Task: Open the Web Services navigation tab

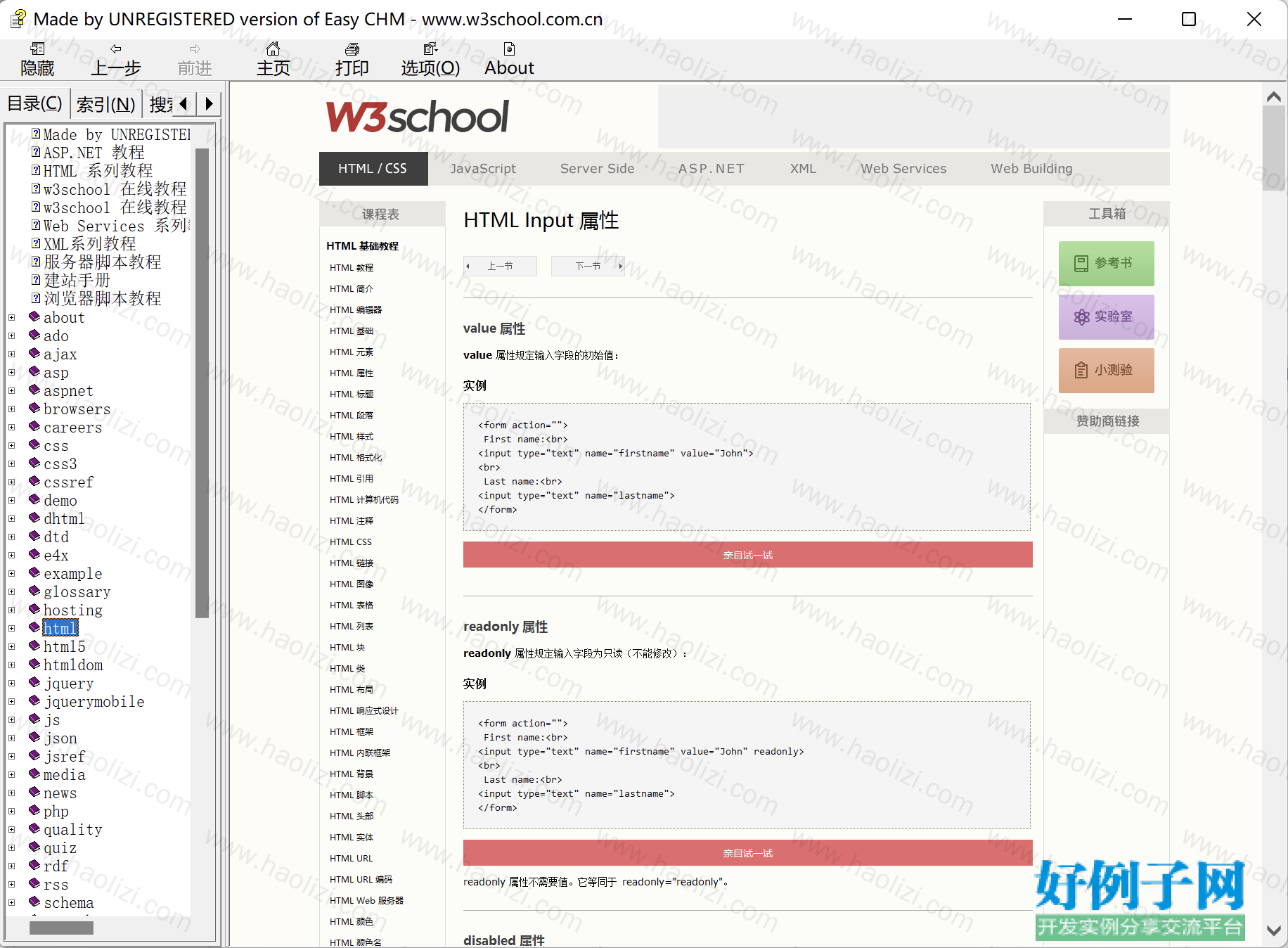Action: click(903, 169)
